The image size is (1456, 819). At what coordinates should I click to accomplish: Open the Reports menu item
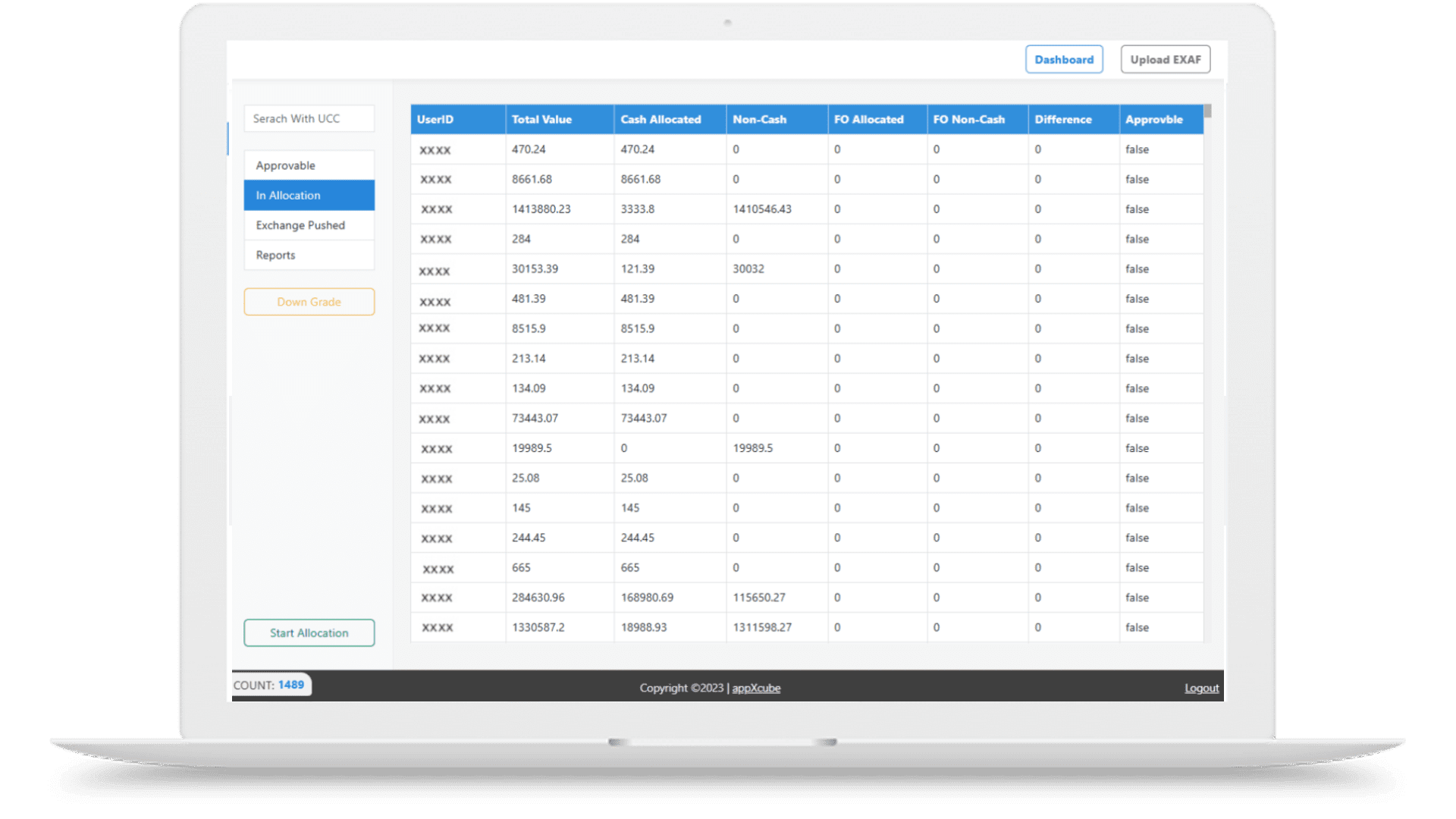point(309,256)
